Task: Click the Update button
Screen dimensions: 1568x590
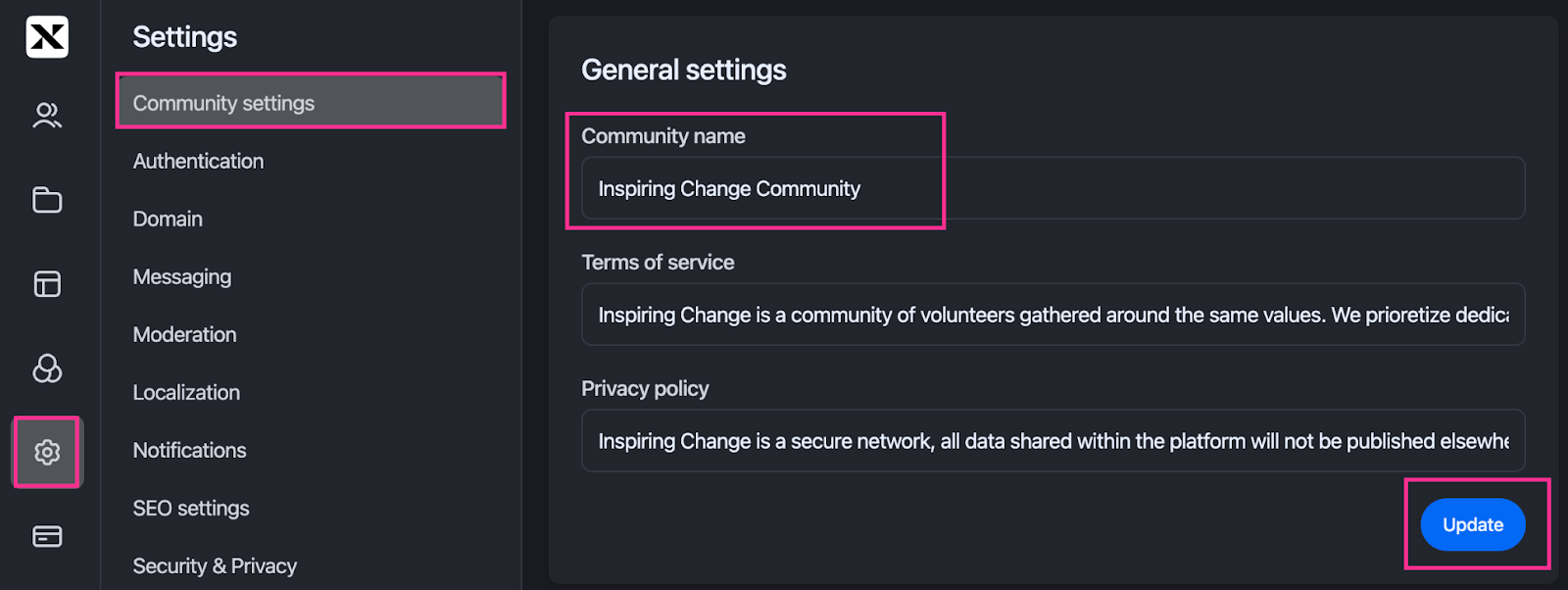Action: pos(1473,524)
